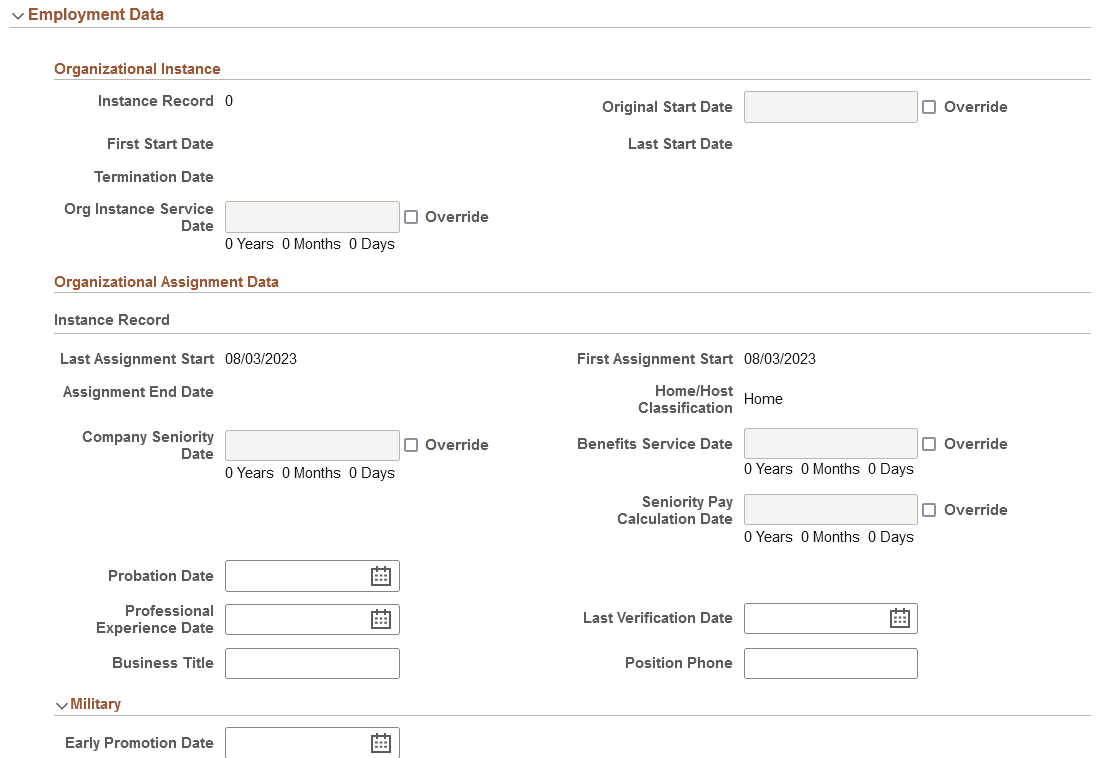This screenshot has width=1098, height=758.
Task: Click the Business Title input field
Action: tap(310, 663)
